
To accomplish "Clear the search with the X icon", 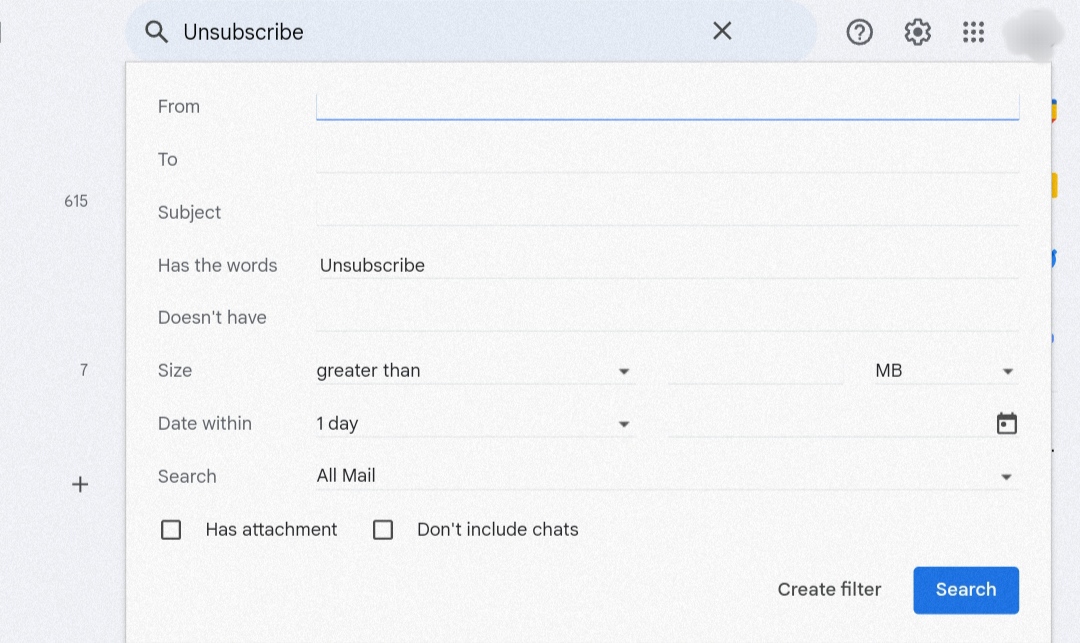I will [722, 31].
